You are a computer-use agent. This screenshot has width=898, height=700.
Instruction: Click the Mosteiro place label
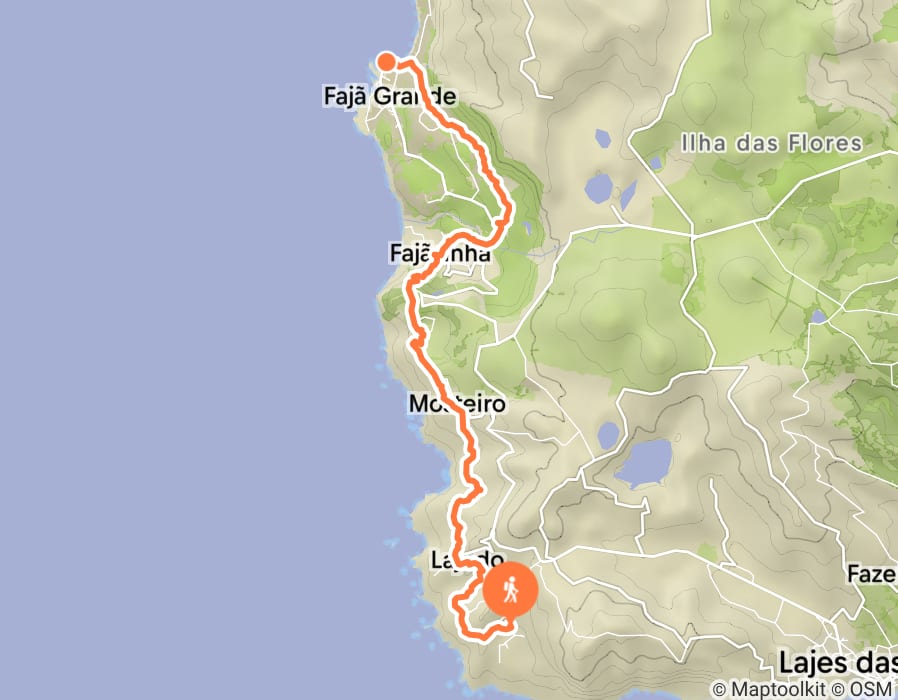point(457,403)
